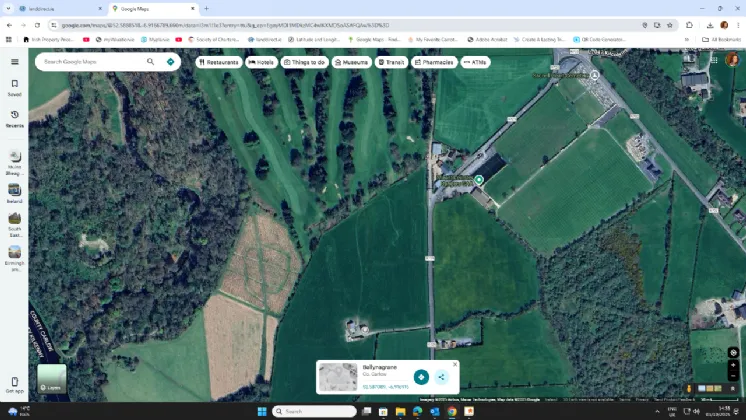The height and width of the screenshot is (420, 746).
Task: Open the Irish Property Price bookmark
Action: [x=49, y=39]
